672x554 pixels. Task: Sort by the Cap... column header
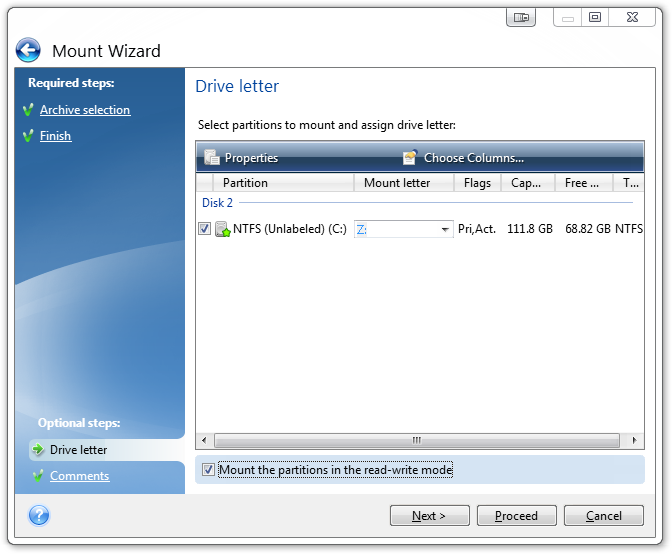(x=528, y=183)
